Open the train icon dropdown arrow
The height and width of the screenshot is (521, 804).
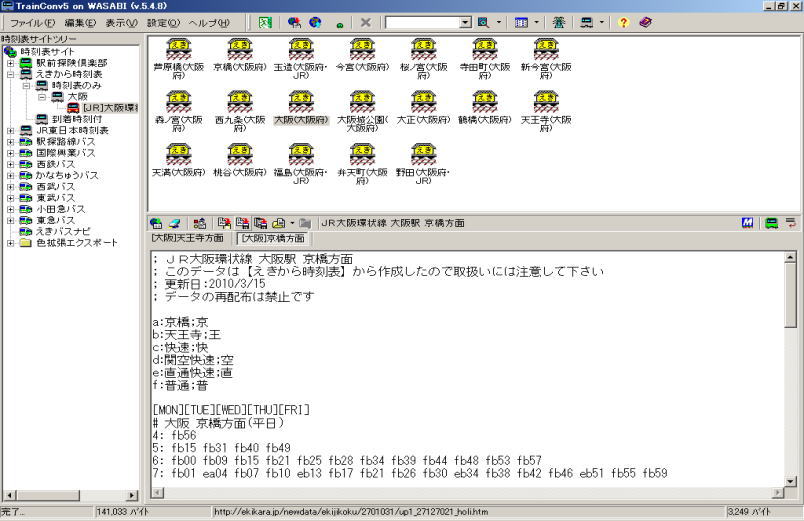601,23
